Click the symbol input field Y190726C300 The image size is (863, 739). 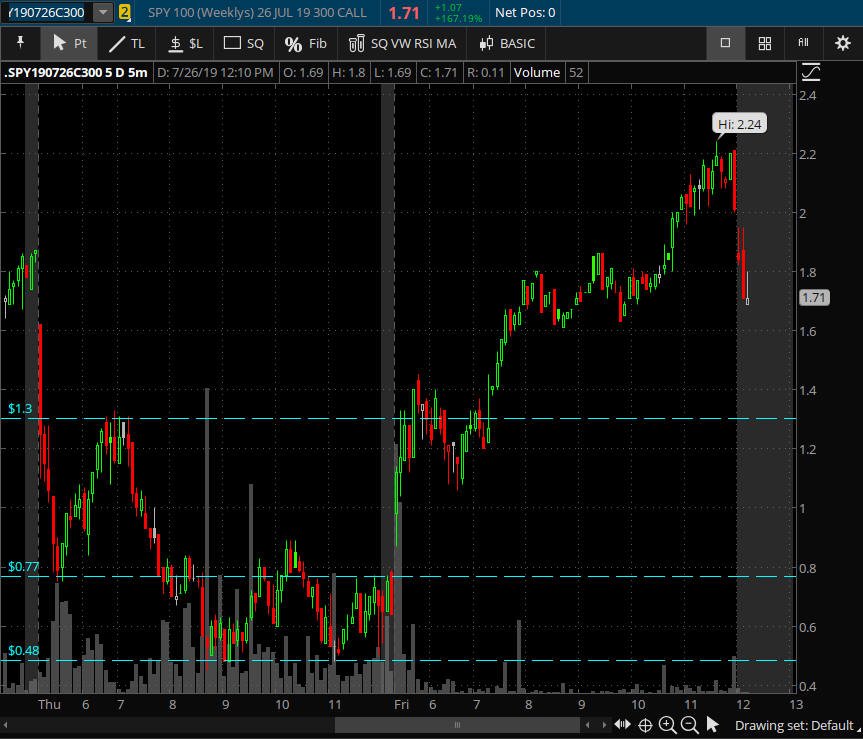point(47,12)
